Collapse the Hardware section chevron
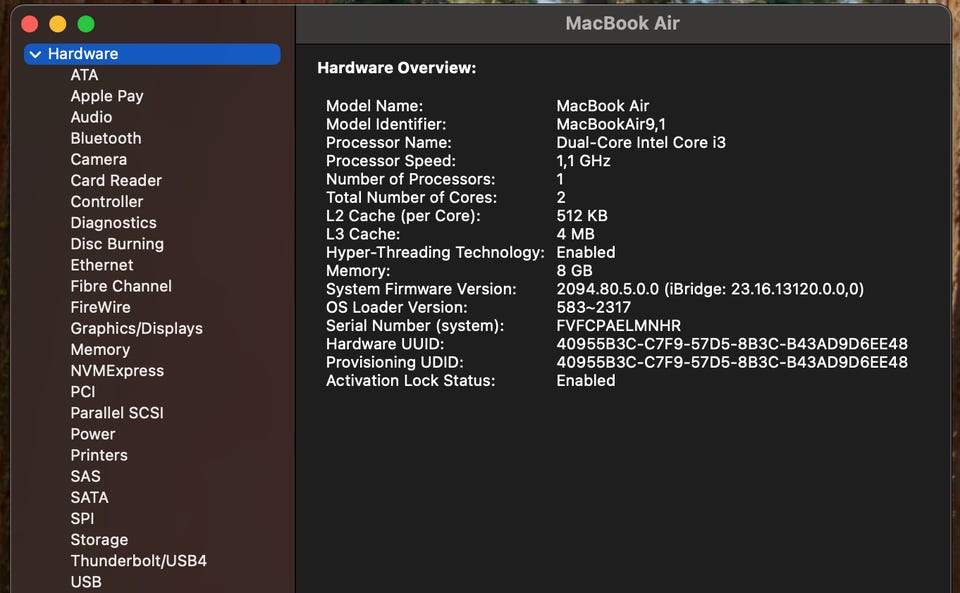 tap(36, 54)
